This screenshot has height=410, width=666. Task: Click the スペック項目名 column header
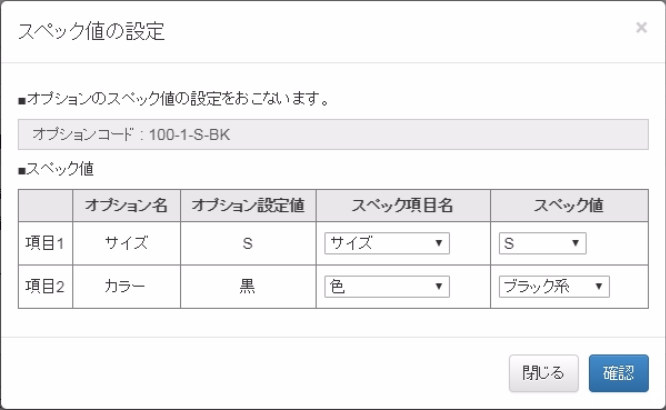(x=403, y=206)
